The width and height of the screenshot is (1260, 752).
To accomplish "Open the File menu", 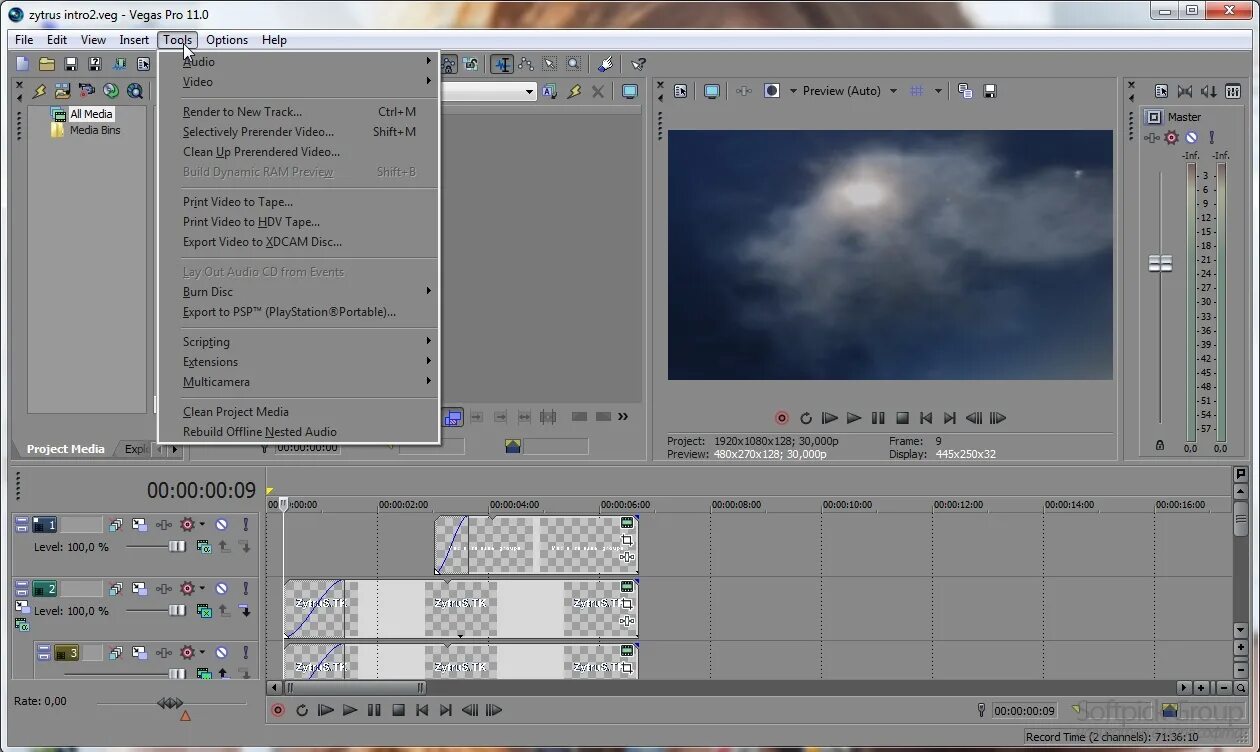I will (24, 40).
